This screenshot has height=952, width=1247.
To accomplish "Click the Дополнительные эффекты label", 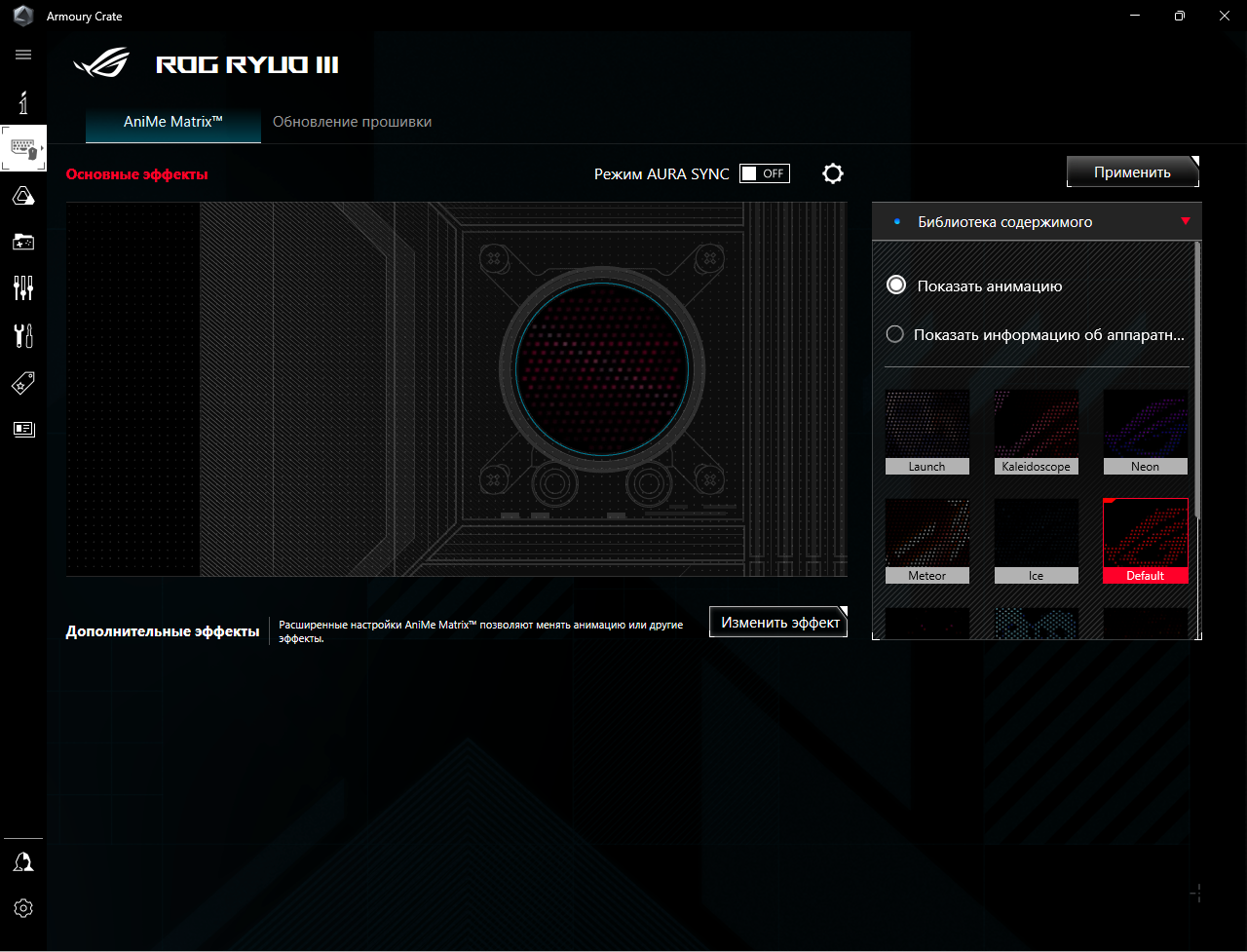I will pos(163,631).
